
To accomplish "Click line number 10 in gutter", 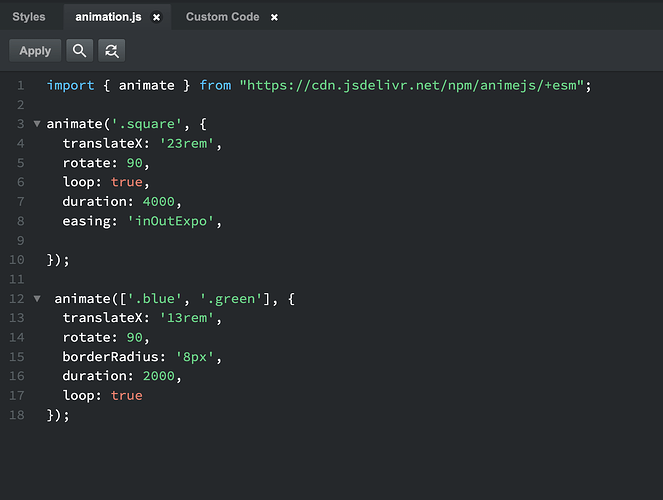I will [17, 260].
